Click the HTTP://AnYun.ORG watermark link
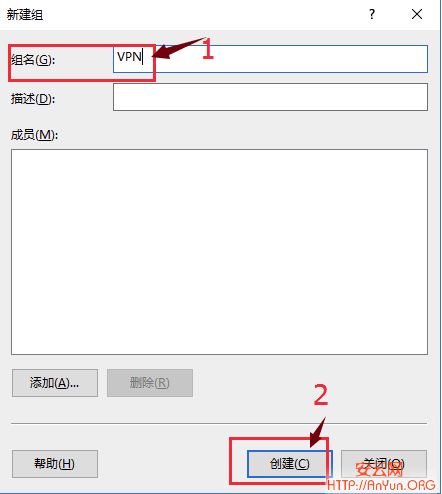The width and height of the screenshot is (442, 494). [x=381, y=485]
